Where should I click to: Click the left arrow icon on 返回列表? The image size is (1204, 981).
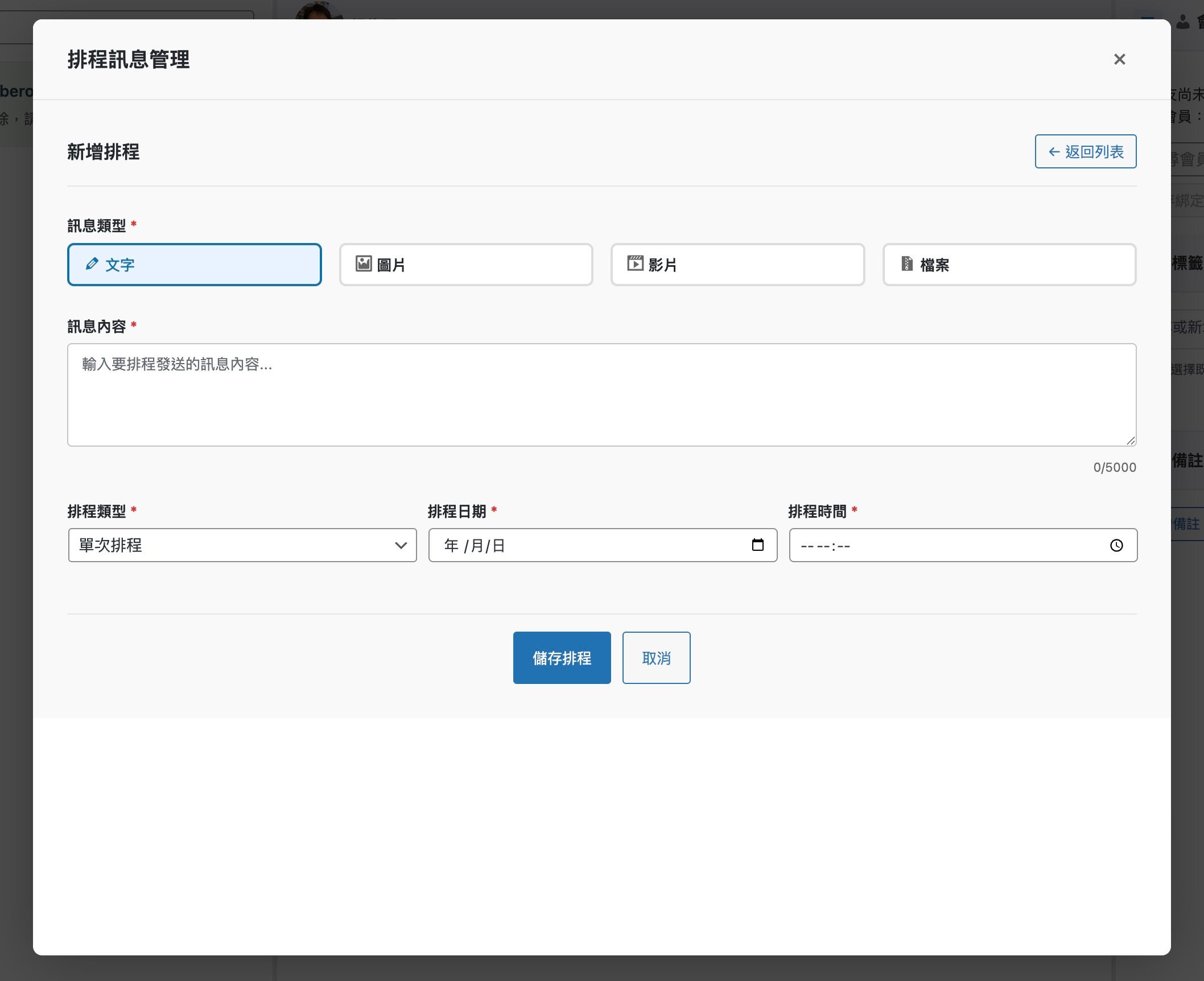(1054, 152)
